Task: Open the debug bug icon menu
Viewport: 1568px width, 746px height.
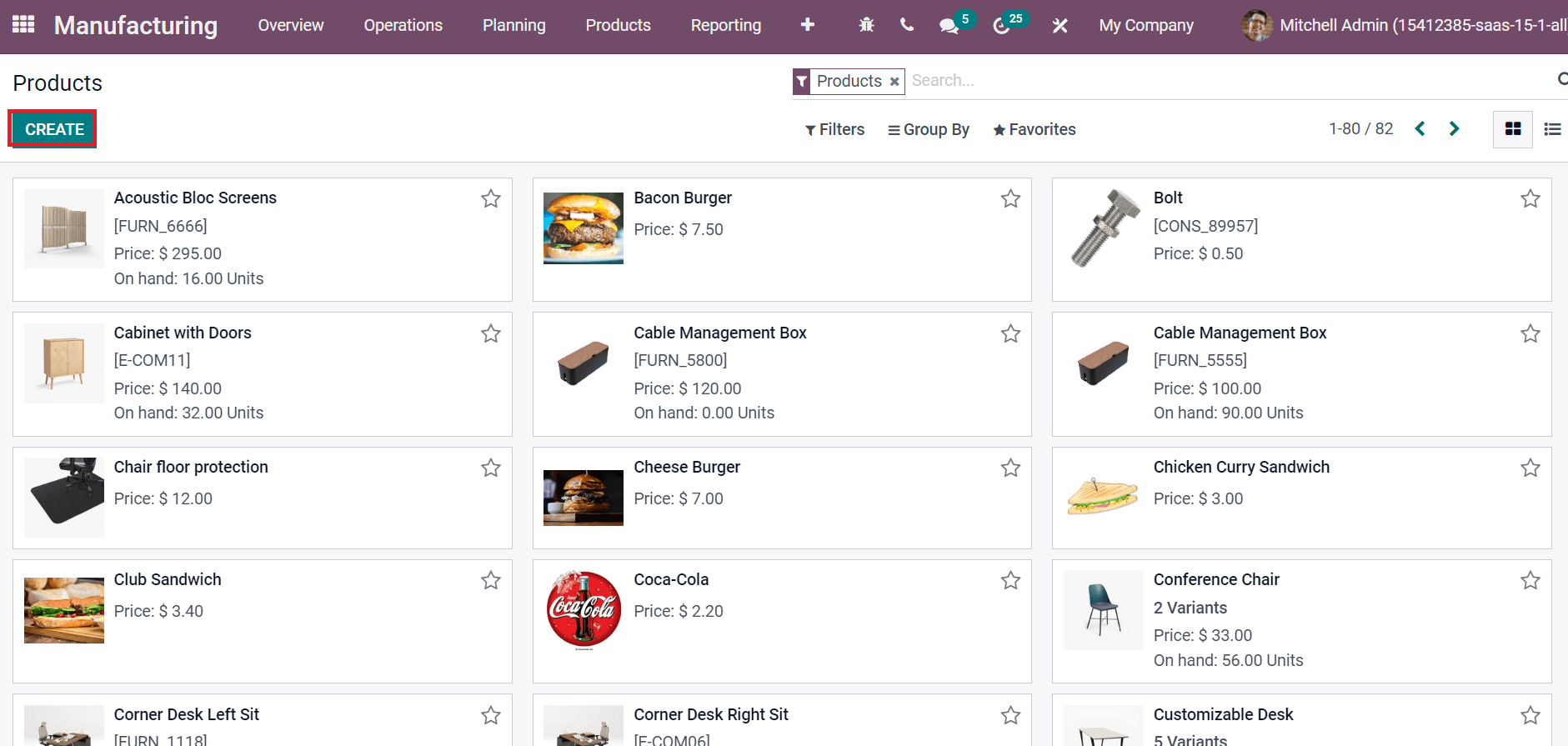Action: (x=867, y=25)
